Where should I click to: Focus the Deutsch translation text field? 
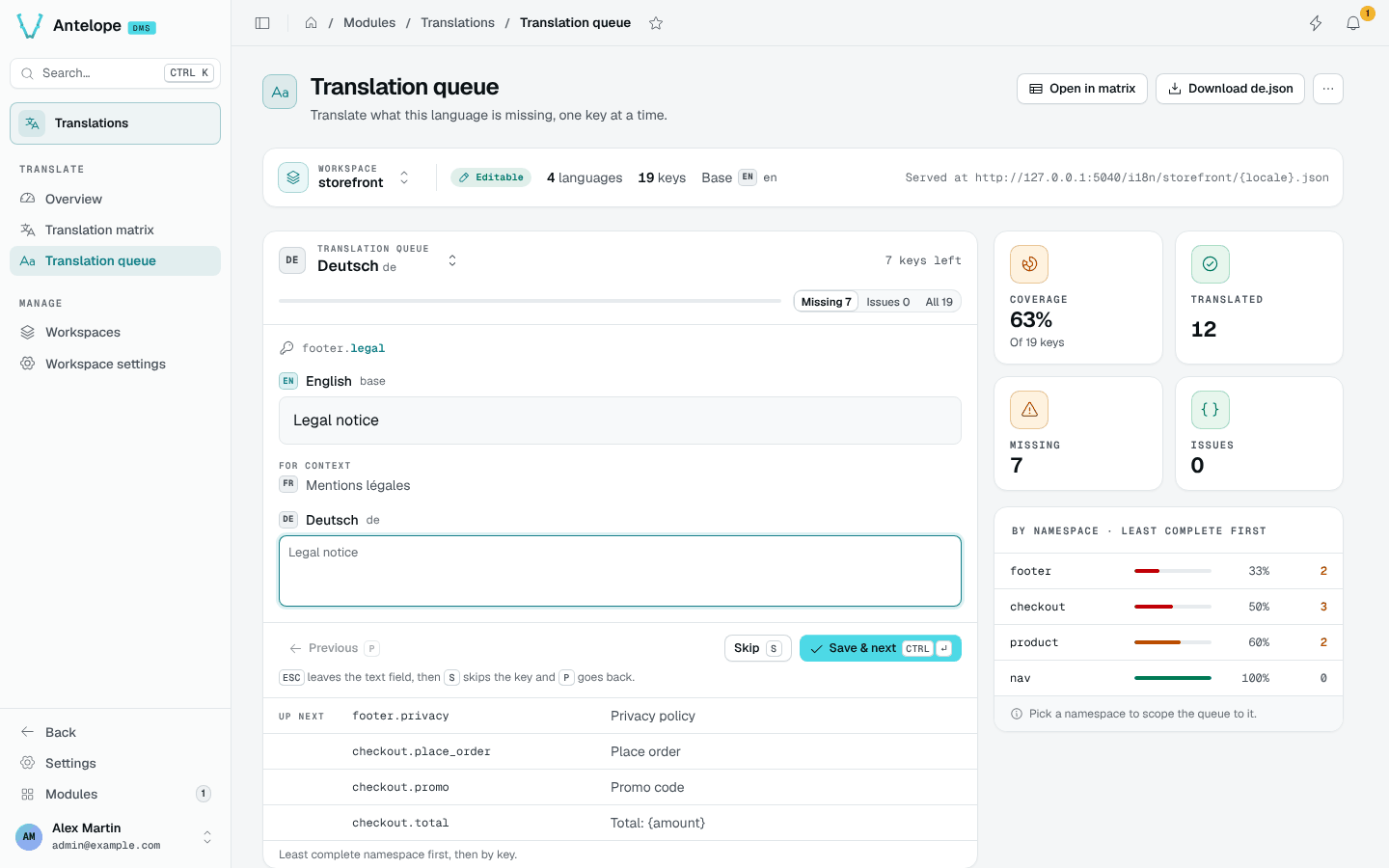tap(620, 571)
